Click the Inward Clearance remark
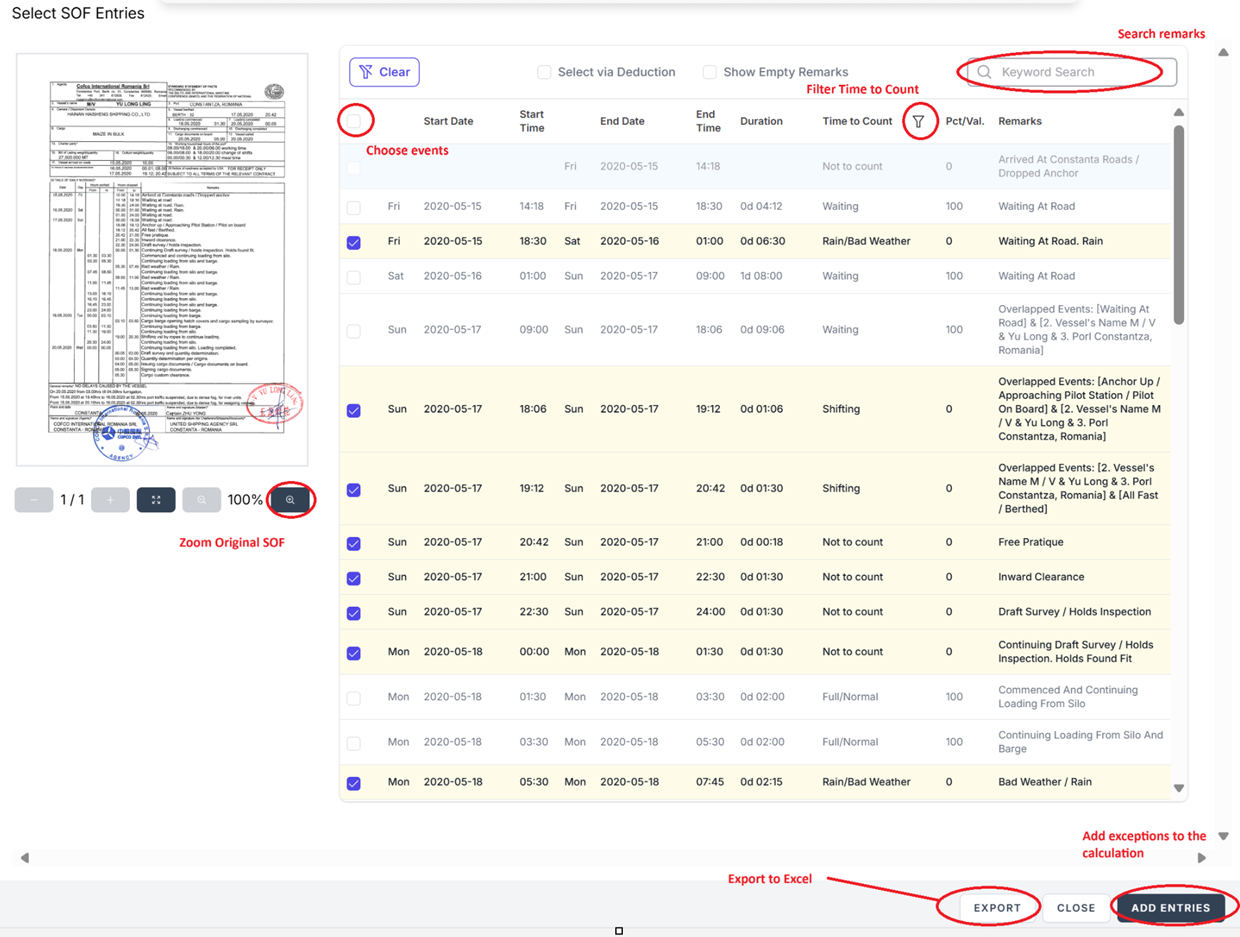1240x937 pixels. 1041,577
